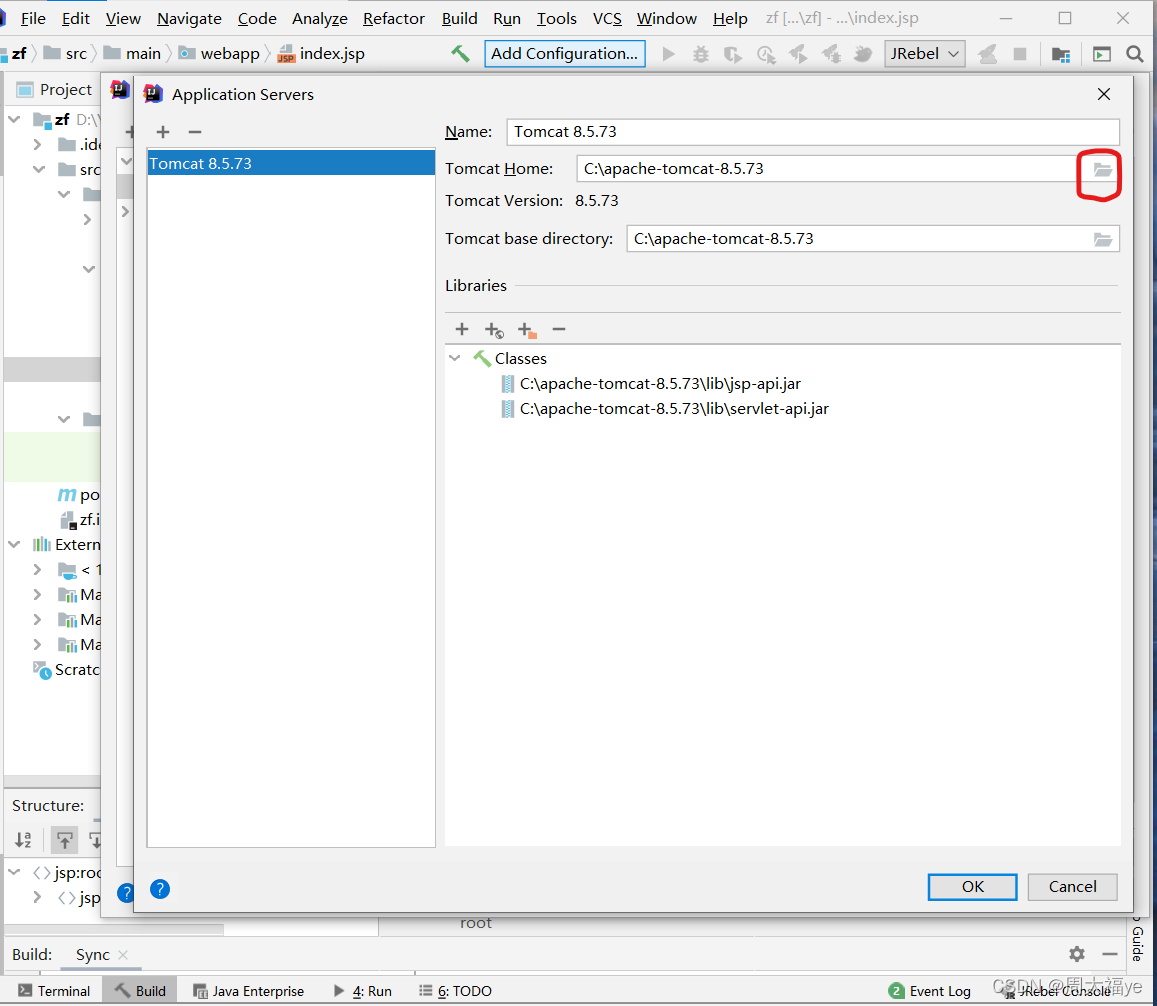Expand the .idea folder node

click(x=37, y=144)
